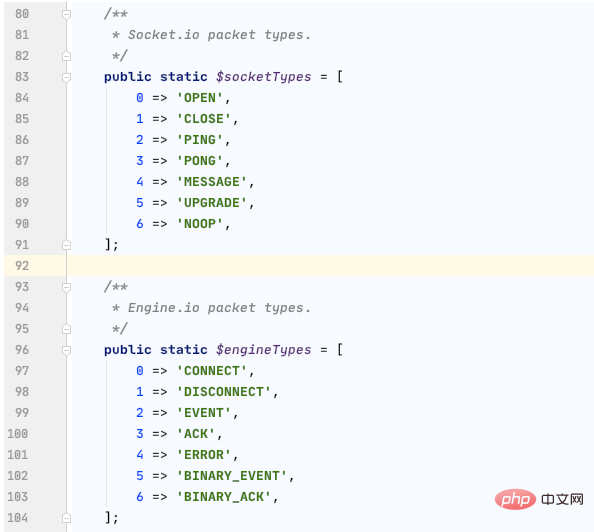Collapse the Socket.io docblock fold marker at line 80

coord(66,14)
